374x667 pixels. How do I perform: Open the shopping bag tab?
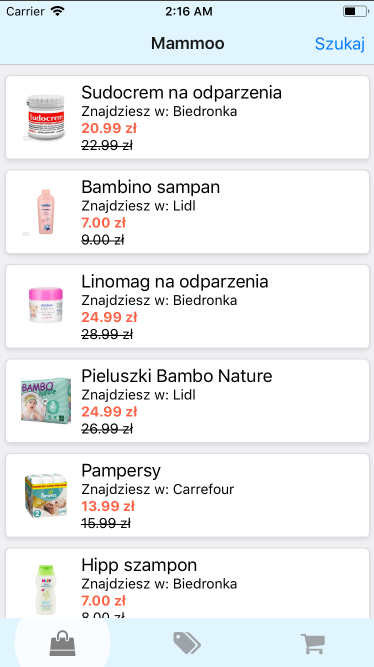(x=63, y=643)
